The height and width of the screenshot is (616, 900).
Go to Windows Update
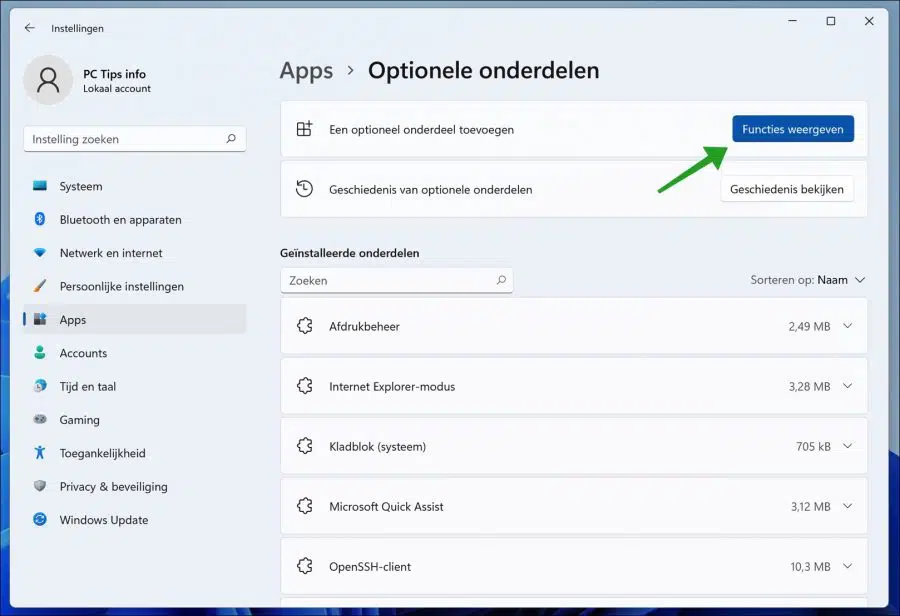pos(135,519)
